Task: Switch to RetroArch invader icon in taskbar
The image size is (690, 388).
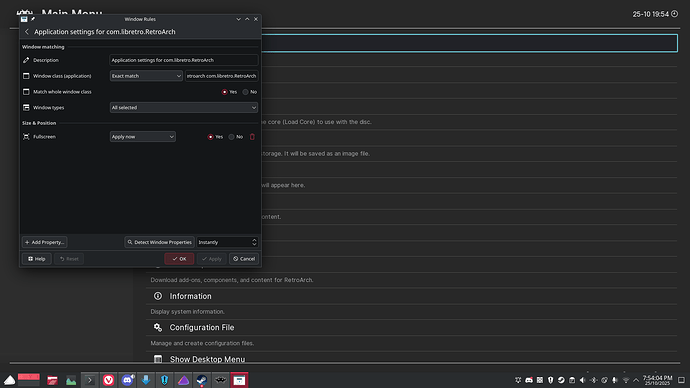Action: click(x=221, y=380)
